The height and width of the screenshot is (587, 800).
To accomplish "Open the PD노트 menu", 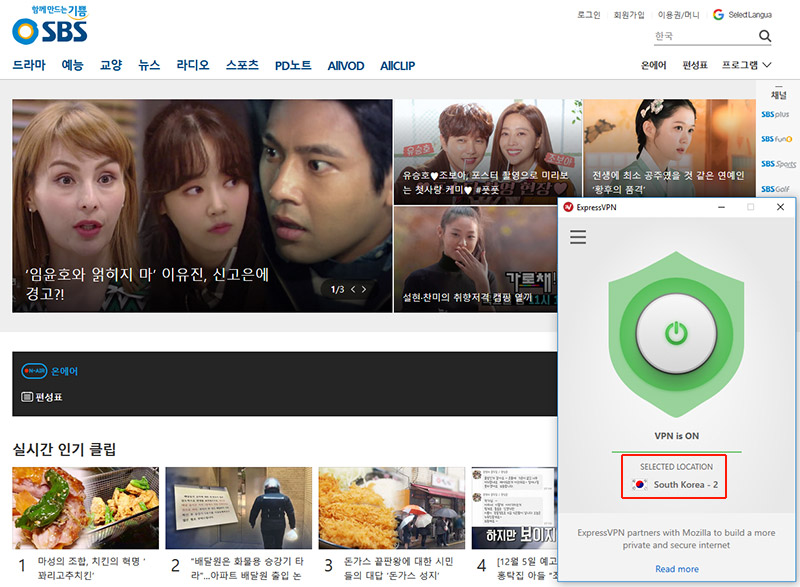I will [293, 65].
